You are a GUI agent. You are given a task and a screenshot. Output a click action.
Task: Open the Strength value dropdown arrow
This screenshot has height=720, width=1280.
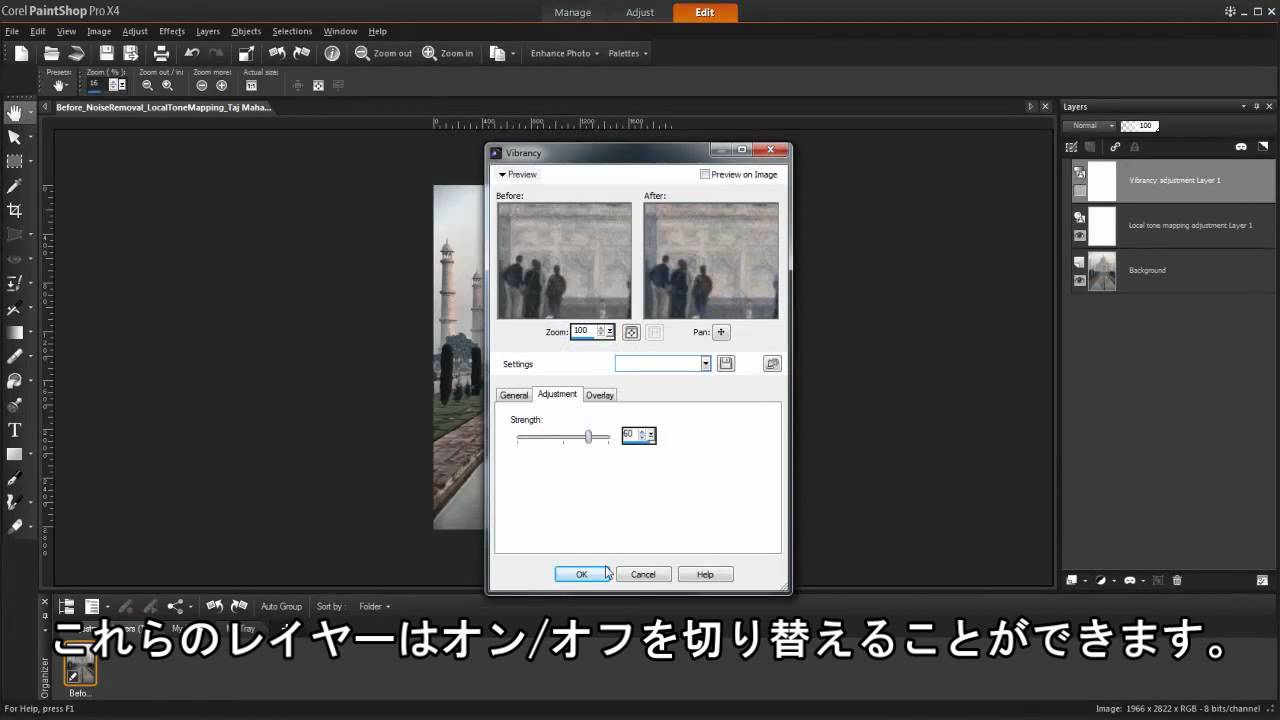(x=651, y=435)
